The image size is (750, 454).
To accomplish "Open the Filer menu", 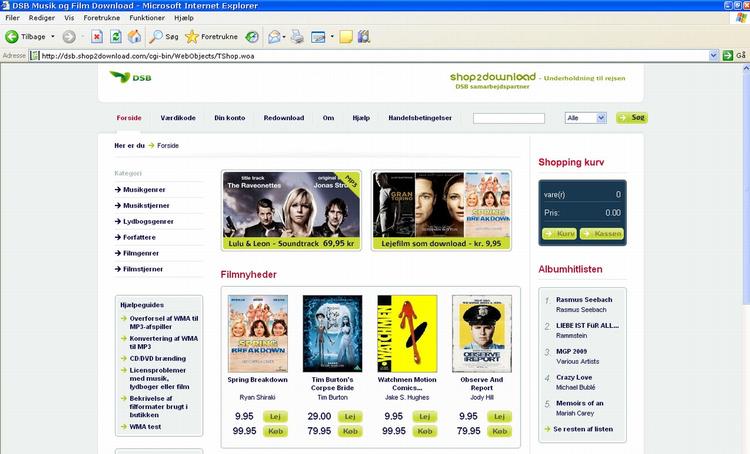I will pyautogui.click(x=12, y=18).
